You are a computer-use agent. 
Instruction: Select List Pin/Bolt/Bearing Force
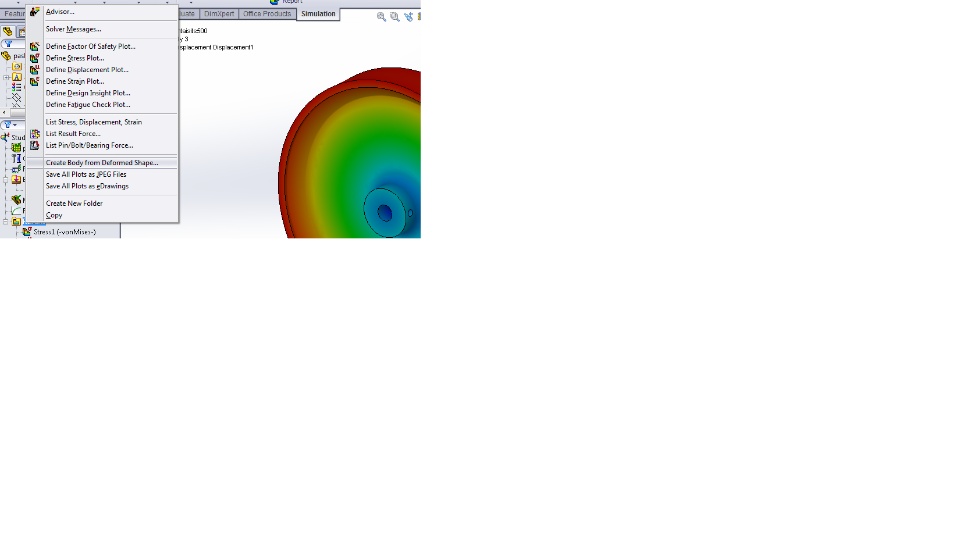point(89,145)
